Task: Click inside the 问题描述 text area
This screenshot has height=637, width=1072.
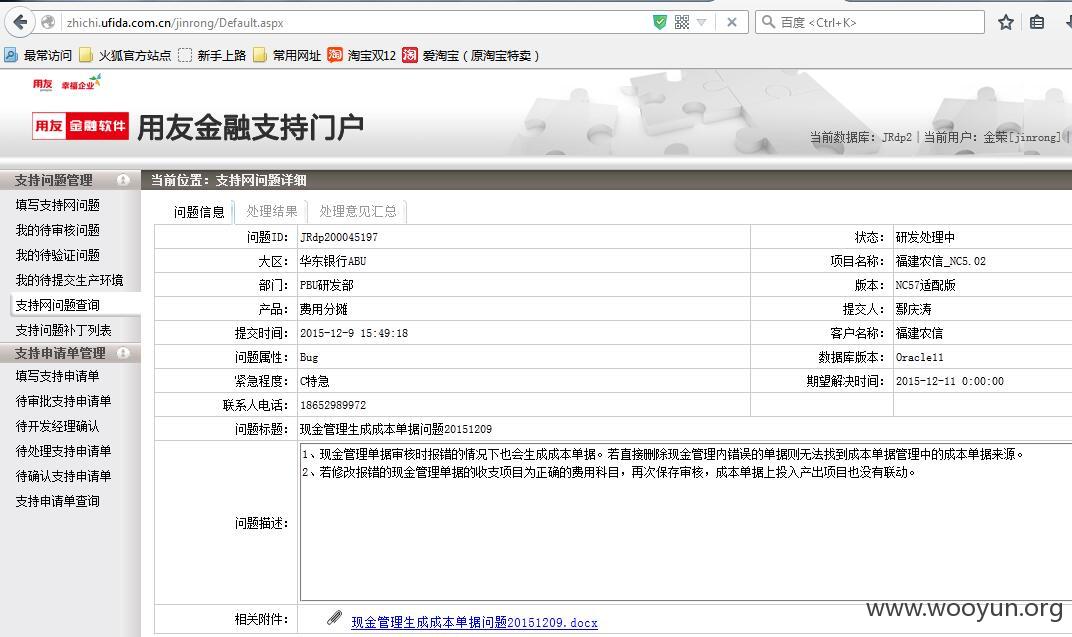Action: click(686, 522)
